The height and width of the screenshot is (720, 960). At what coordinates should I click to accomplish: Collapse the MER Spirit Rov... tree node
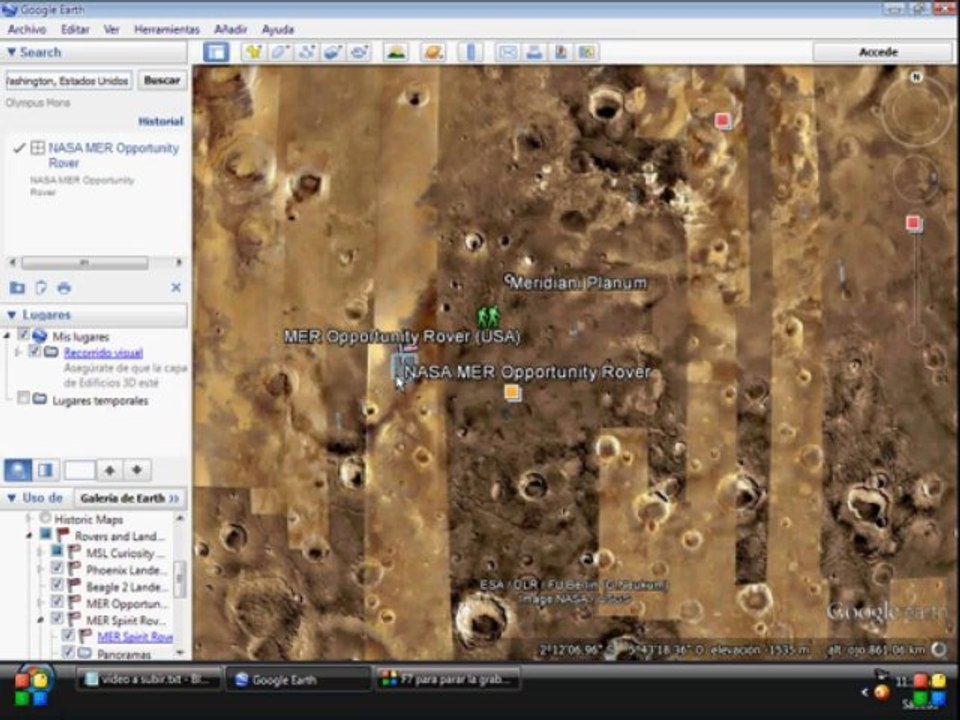click(40, 620)
